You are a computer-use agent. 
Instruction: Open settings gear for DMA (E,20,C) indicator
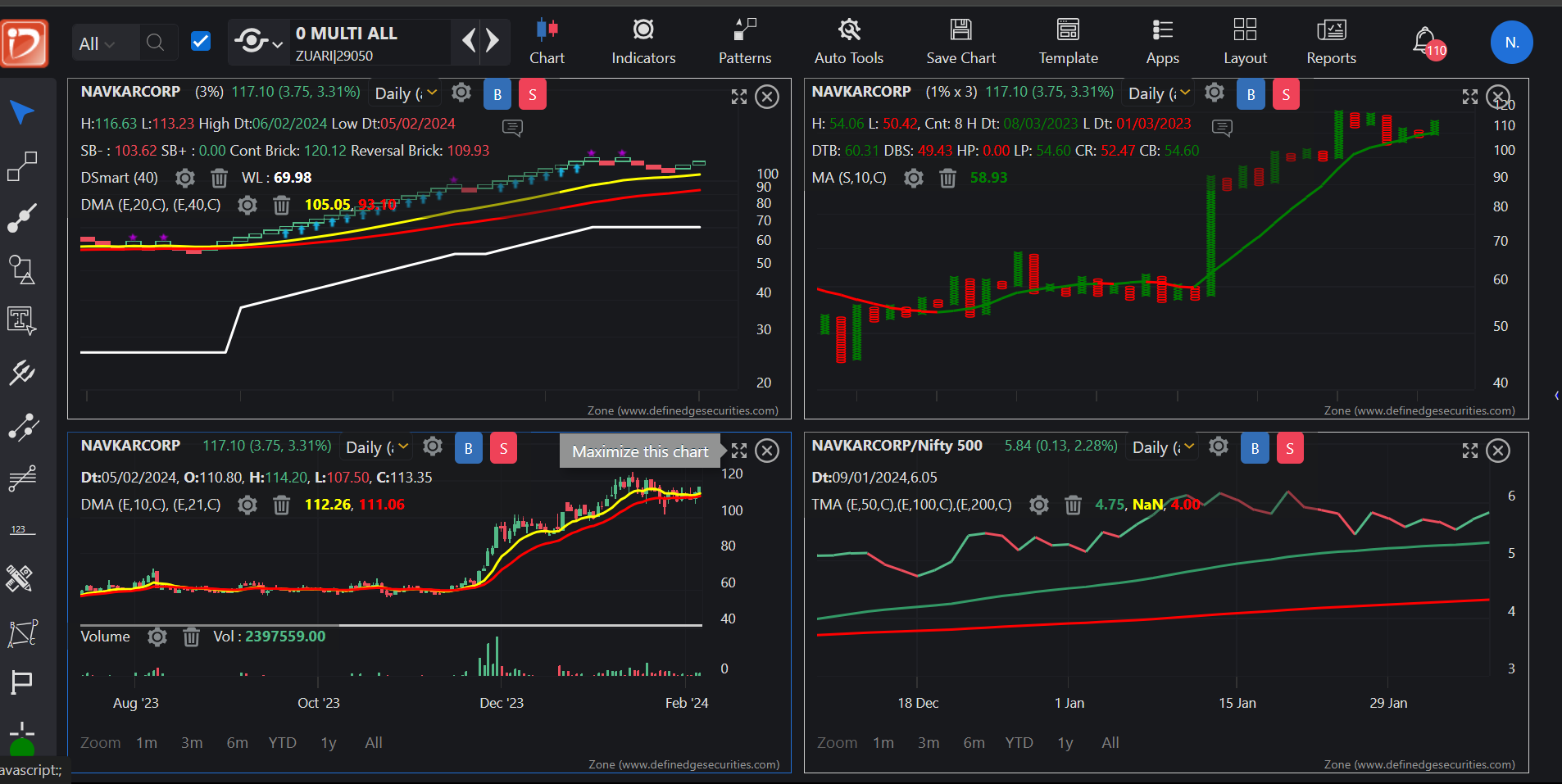pos(247,205)
